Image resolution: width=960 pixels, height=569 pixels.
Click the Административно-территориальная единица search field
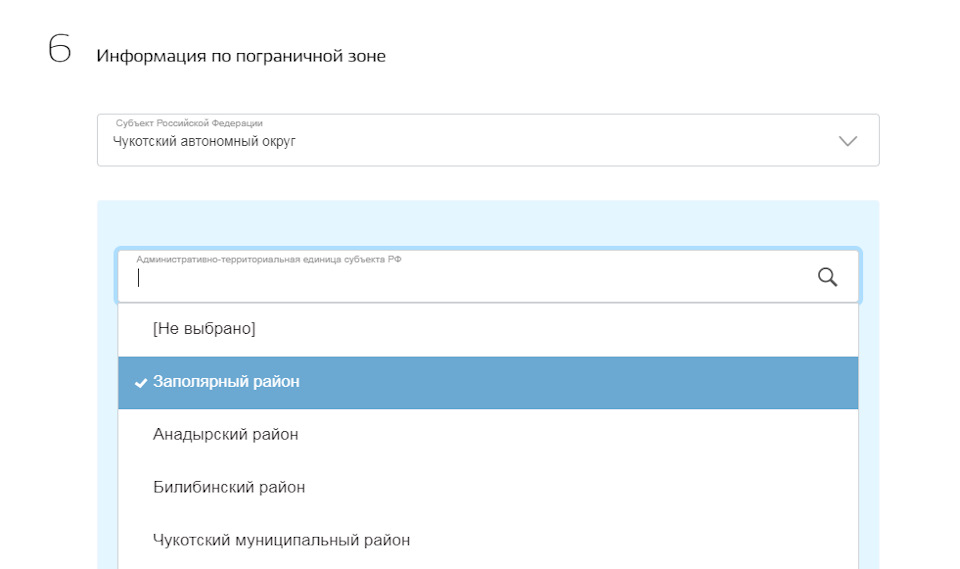(x=470, y=279)
